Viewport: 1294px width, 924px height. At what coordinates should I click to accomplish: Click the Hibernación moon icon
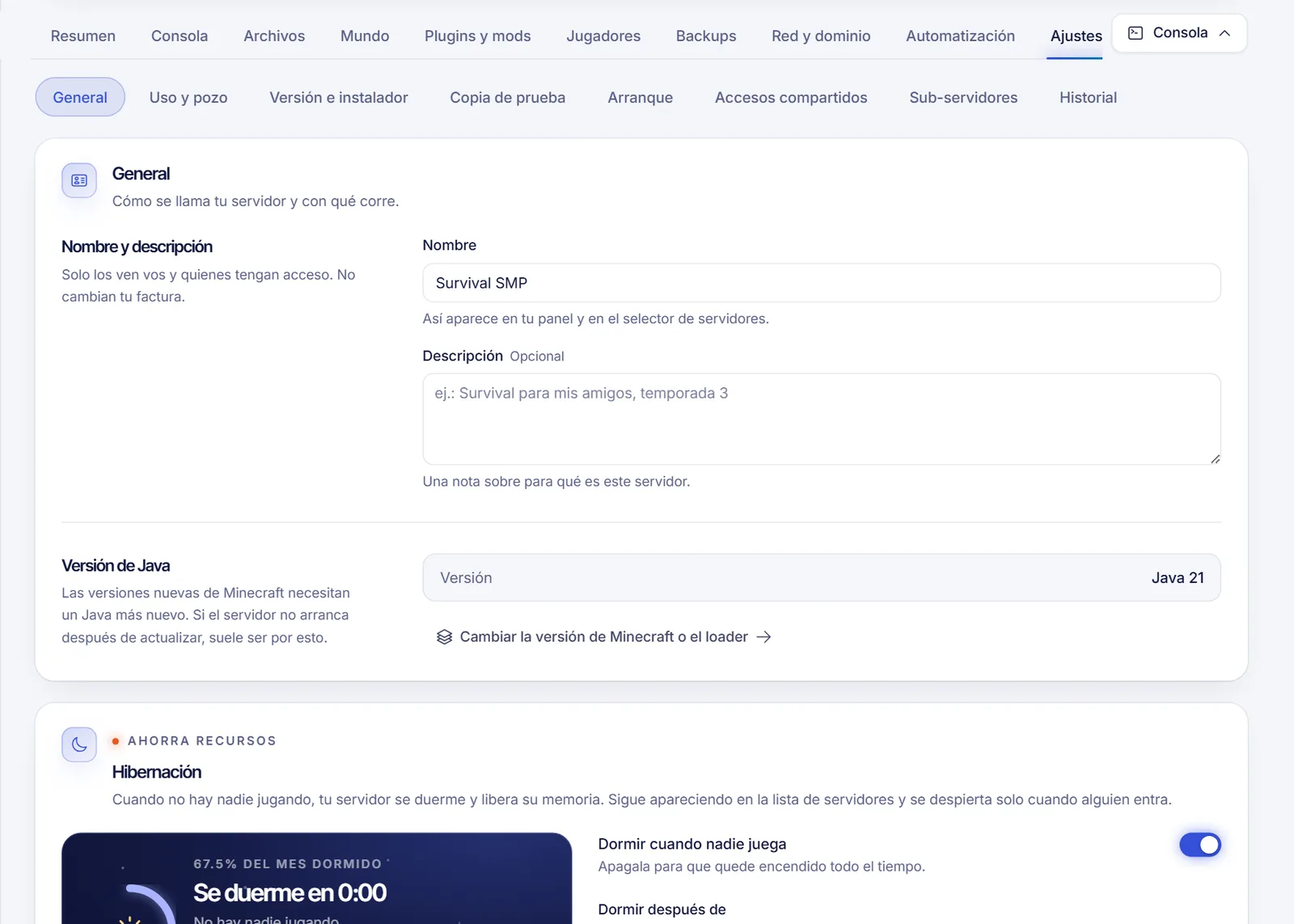79,745
